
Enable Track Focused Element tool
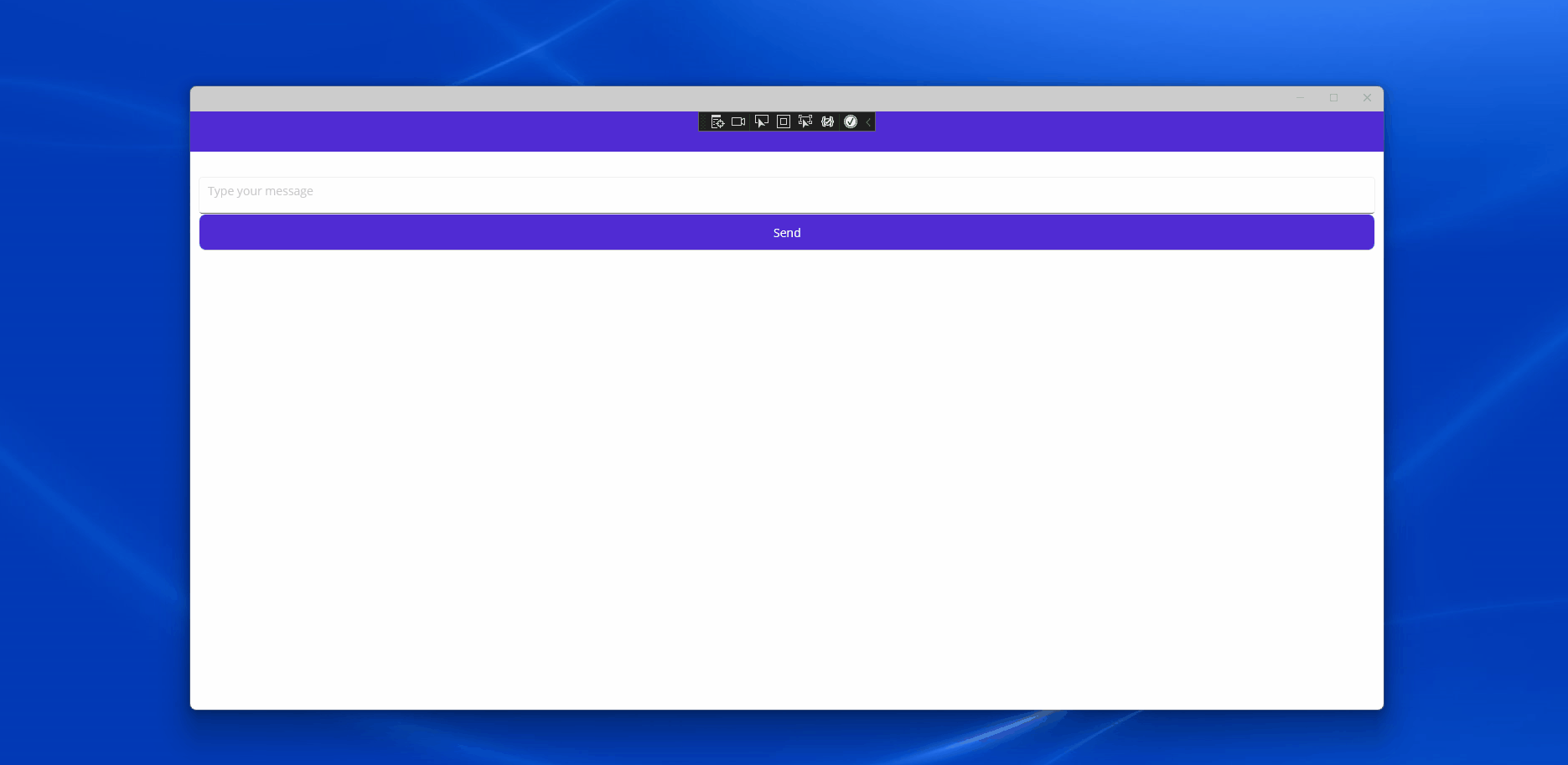coord(805,122)
